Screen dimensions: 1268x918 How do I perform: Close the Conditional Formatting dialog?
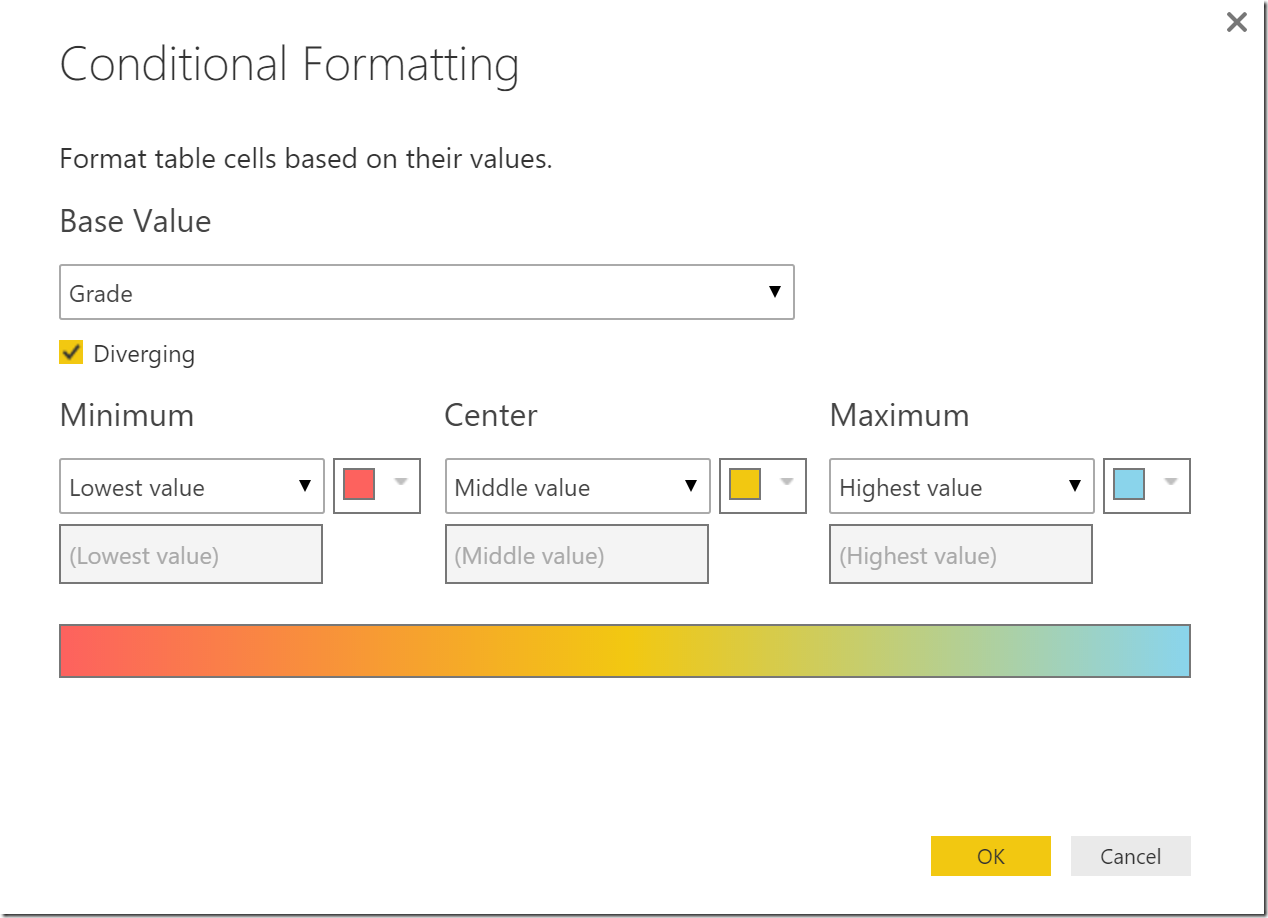(x=1237, y=22)
